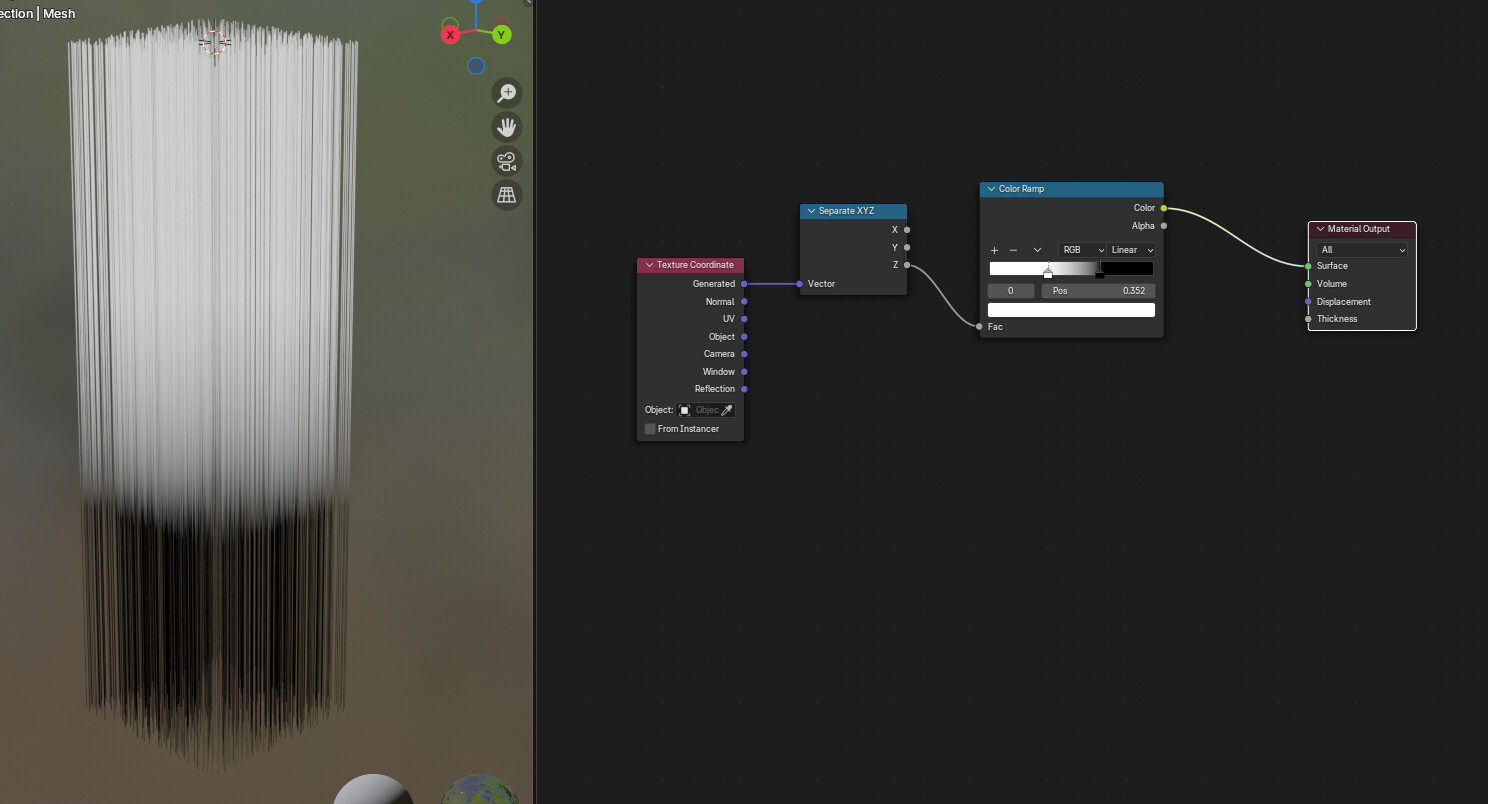Click the Color output socket on Color Ramp
1488x804 pixels.
coord(1163,208)
